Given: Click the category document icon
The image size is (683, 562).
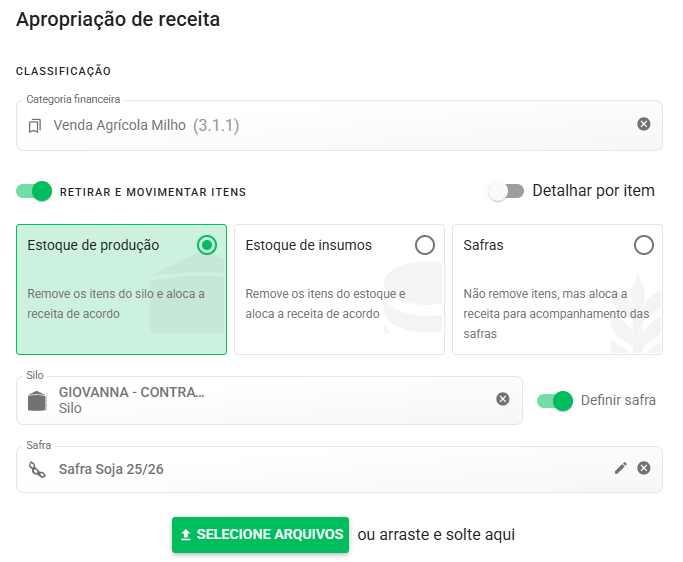Looking at the screenshot, I should click(x=36, y=126).
